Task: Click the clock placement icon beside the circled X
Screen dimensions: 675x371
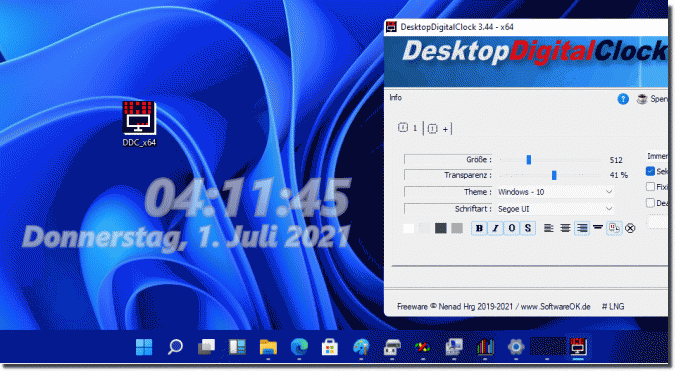Action: pyautogui.click(x=614, y=228)
